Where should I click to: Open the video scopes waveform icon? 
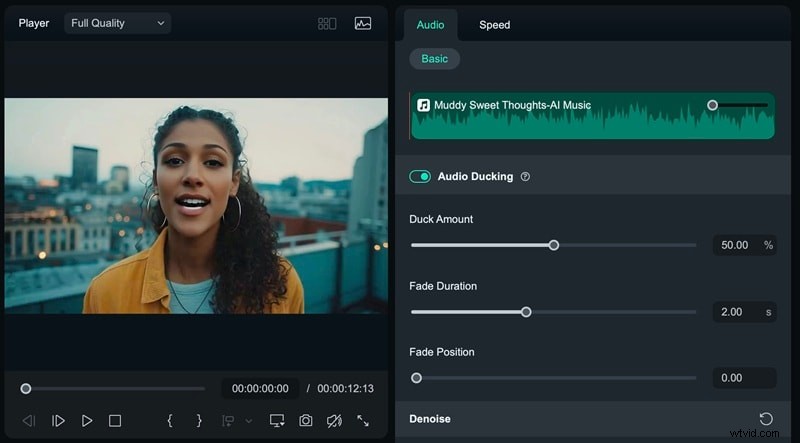coord(363,23)
